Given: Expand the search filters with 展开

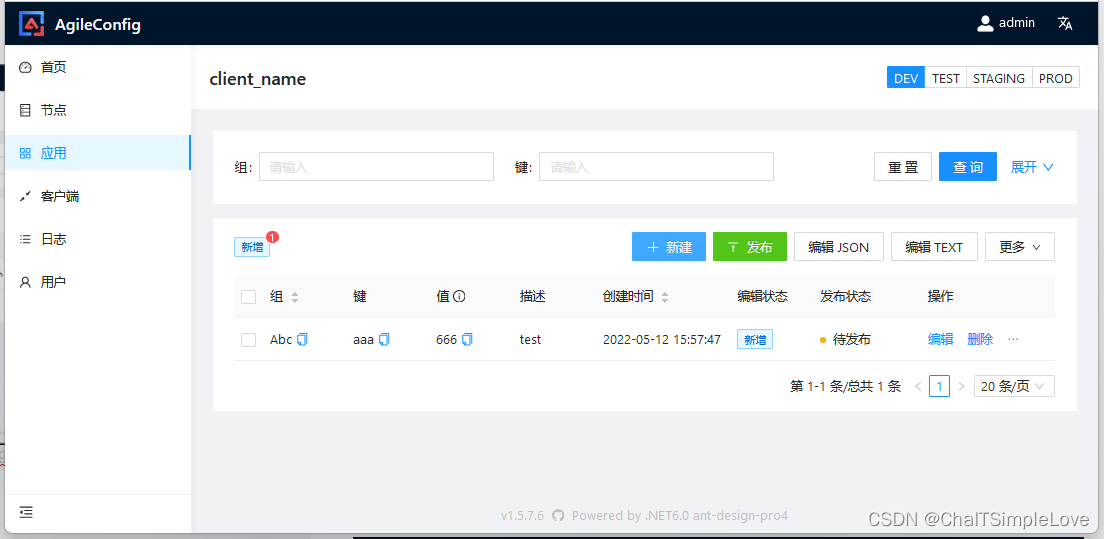Looking at the screenshot, I should pyautogui.click(x=1032, y=167).
